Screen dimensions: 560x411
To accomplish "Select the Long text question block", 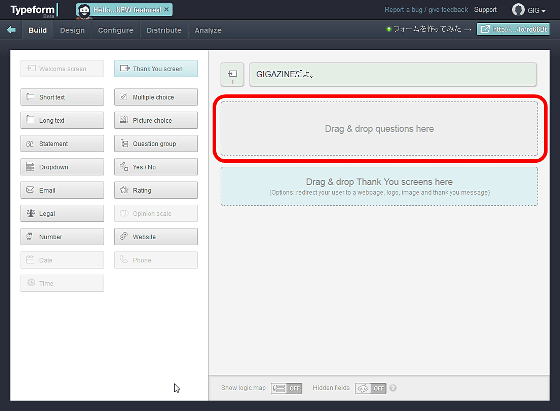I will pyautogui.click(x=62, y=120).
